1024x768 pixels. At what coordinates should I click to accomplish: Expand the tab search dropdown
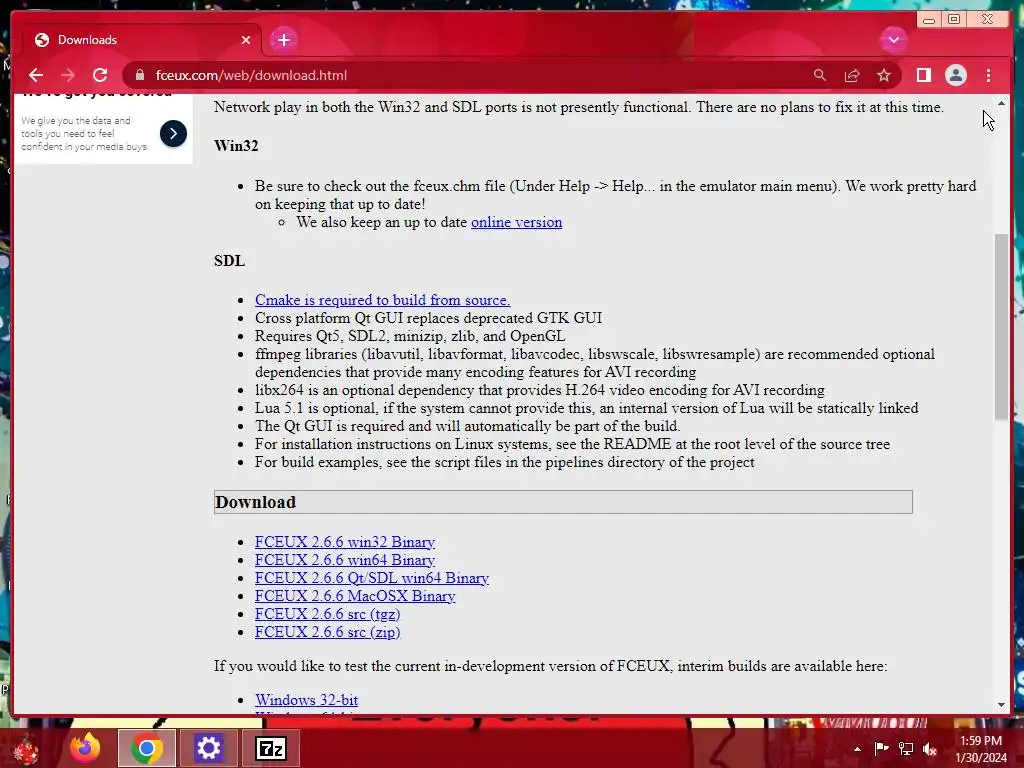coord(893,40)
